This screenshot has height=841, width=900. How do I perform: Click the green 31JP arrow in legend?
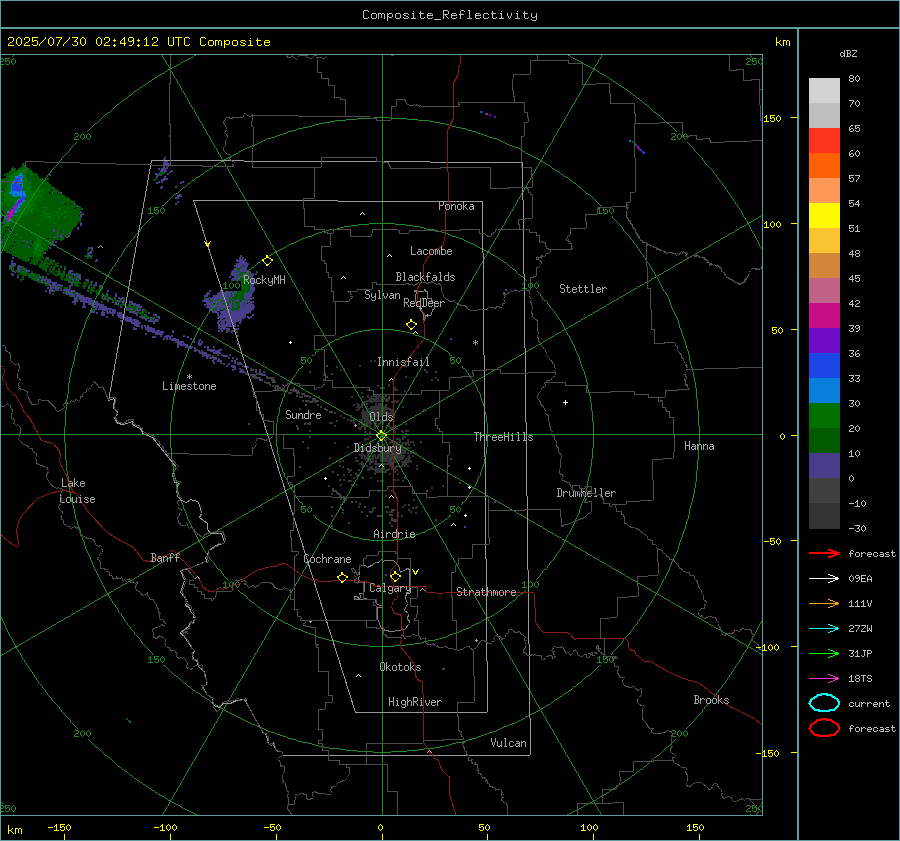pyautogui.click(x=824, y=653)
